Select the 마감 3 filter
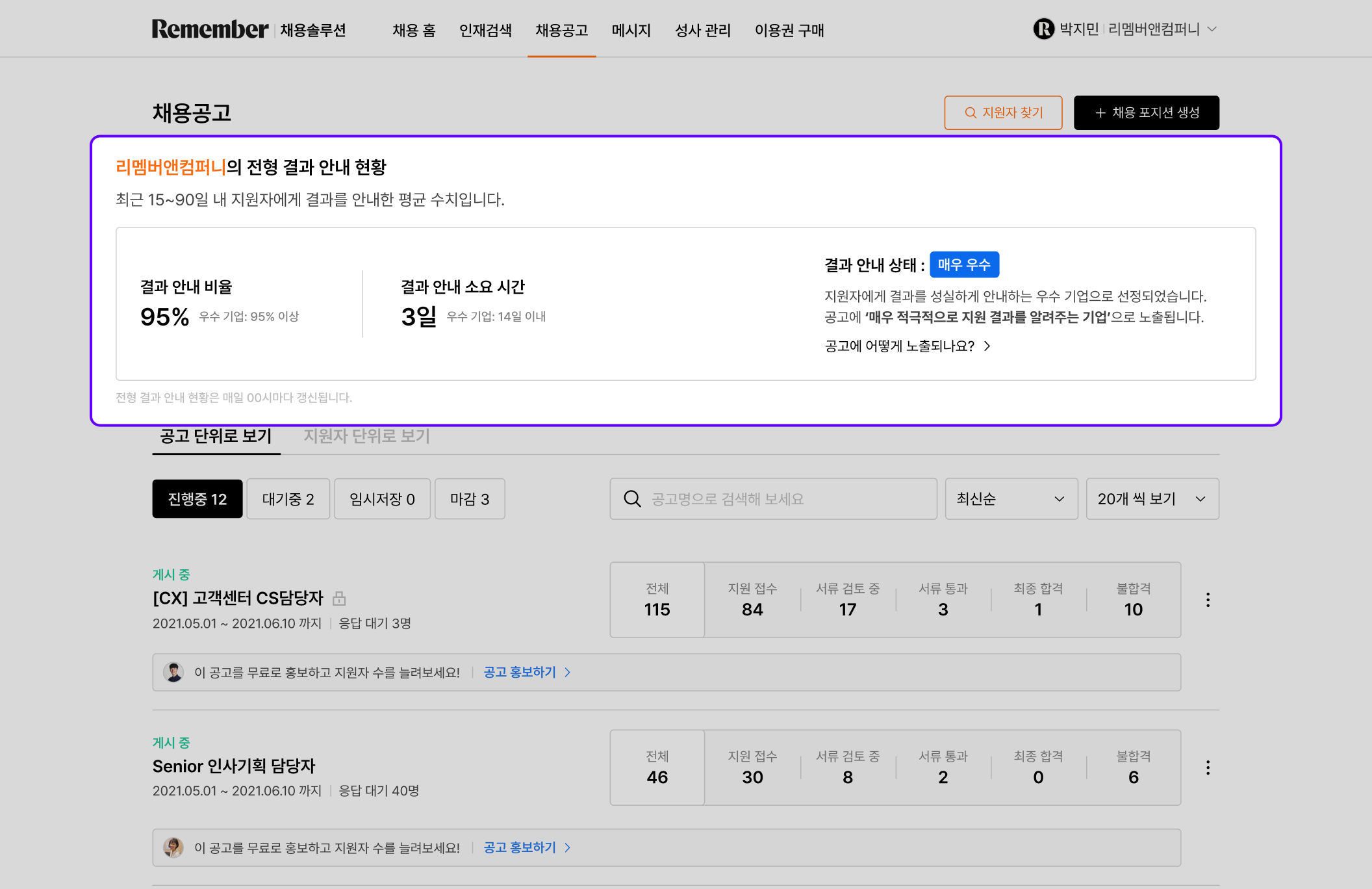 tap(470, 499)
